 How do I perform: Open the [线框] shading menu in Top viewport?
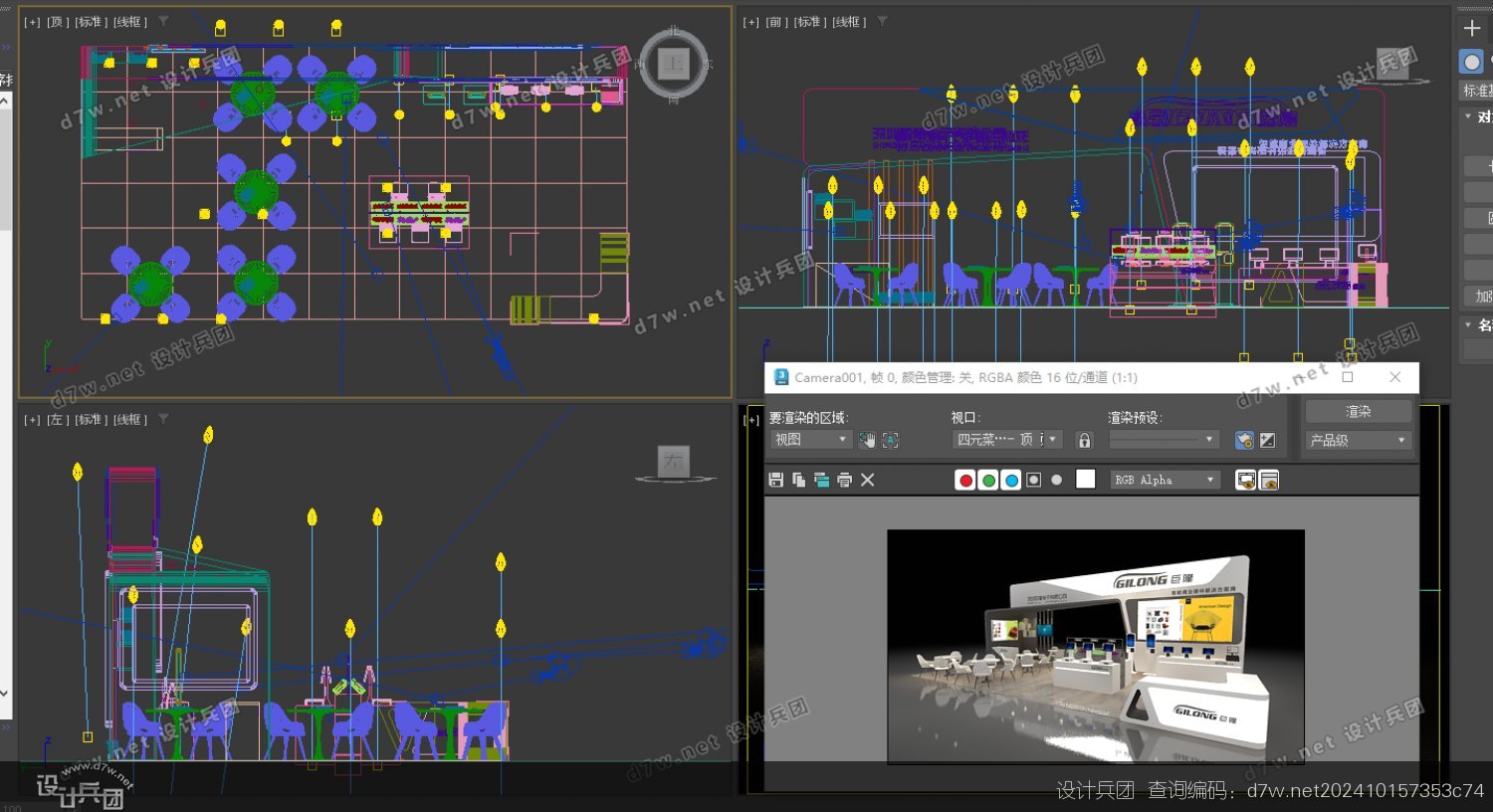click(129, 22)
